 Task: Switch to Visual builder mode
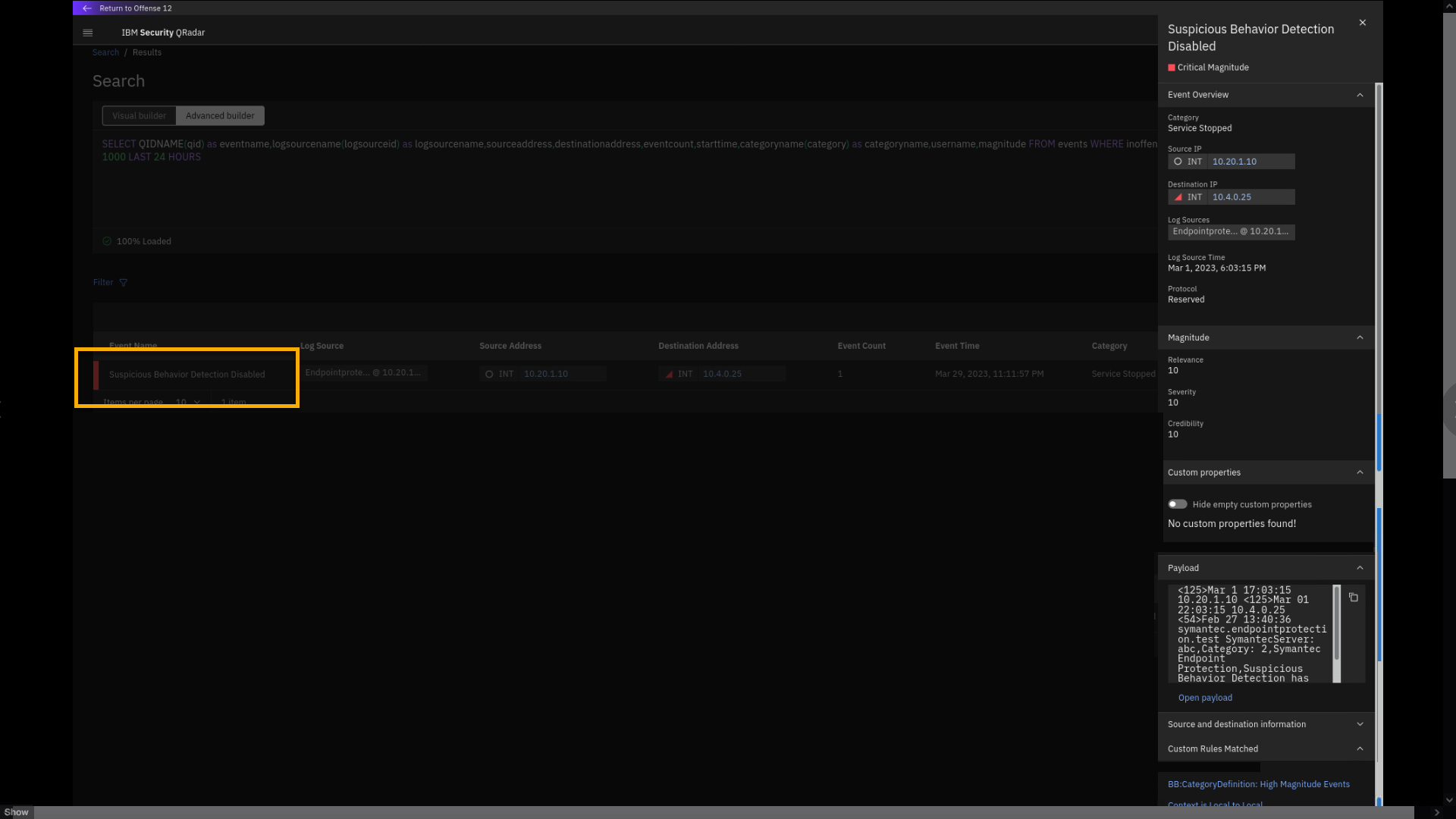139,116
